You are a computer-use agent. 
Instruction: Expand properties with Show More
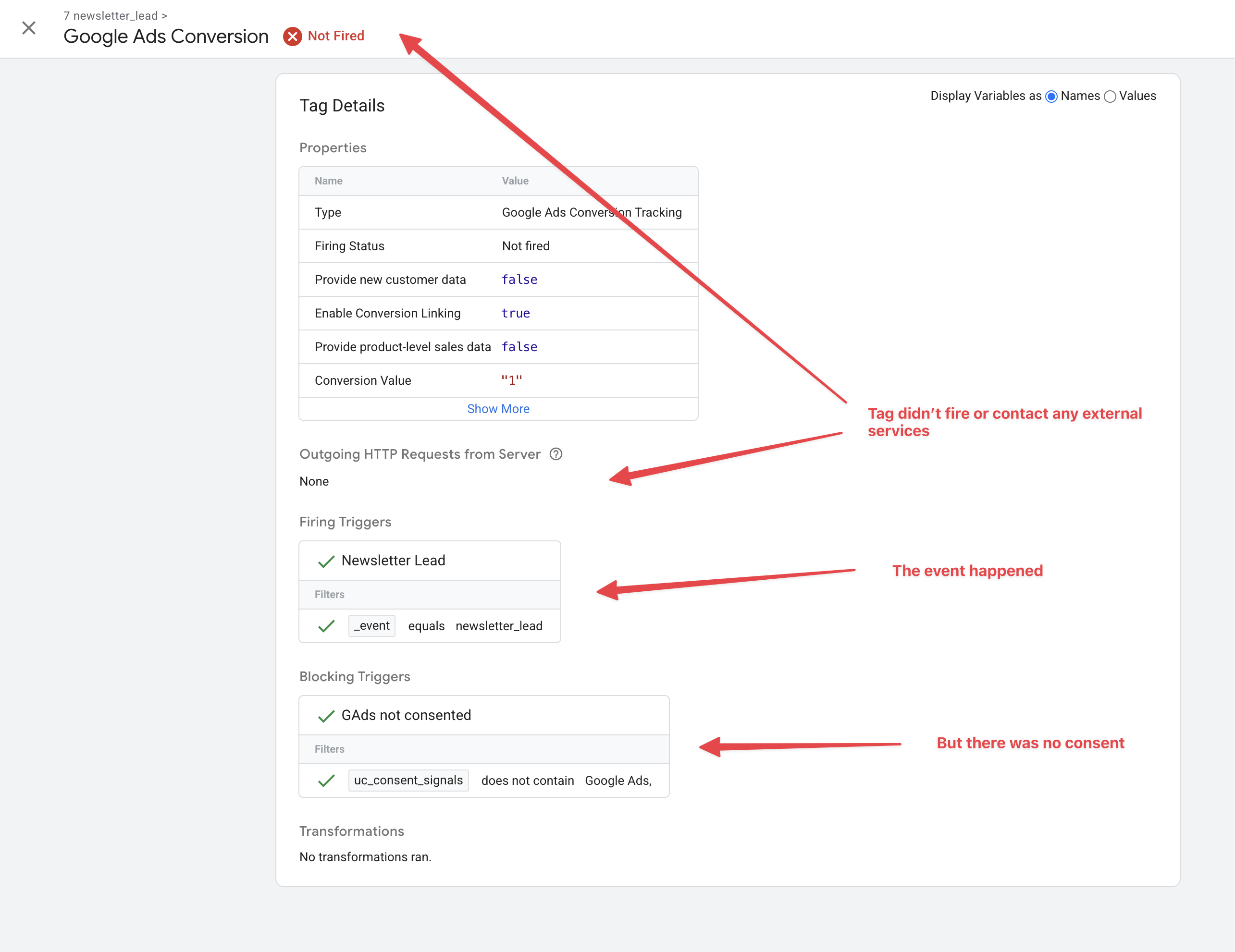[x=498, y=409]
